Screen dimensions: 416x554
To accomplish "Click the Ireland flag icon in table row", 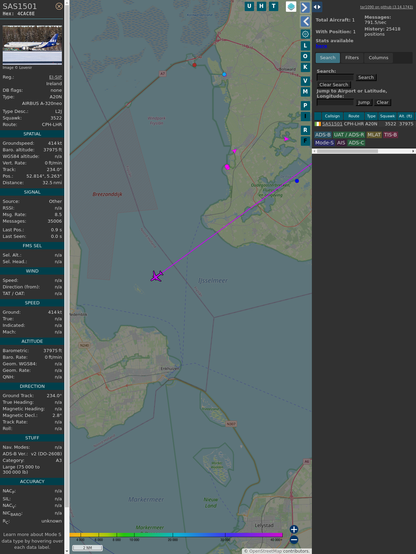I will coord(318,124).
